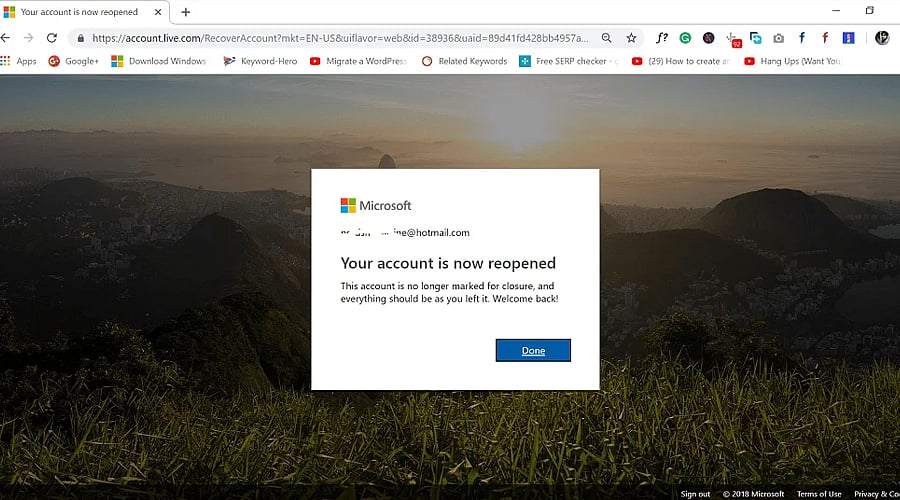Screen dimensions: 900x500
Task: Click the 'Your account is now reopened' heading
Action: tap(448, 263)
